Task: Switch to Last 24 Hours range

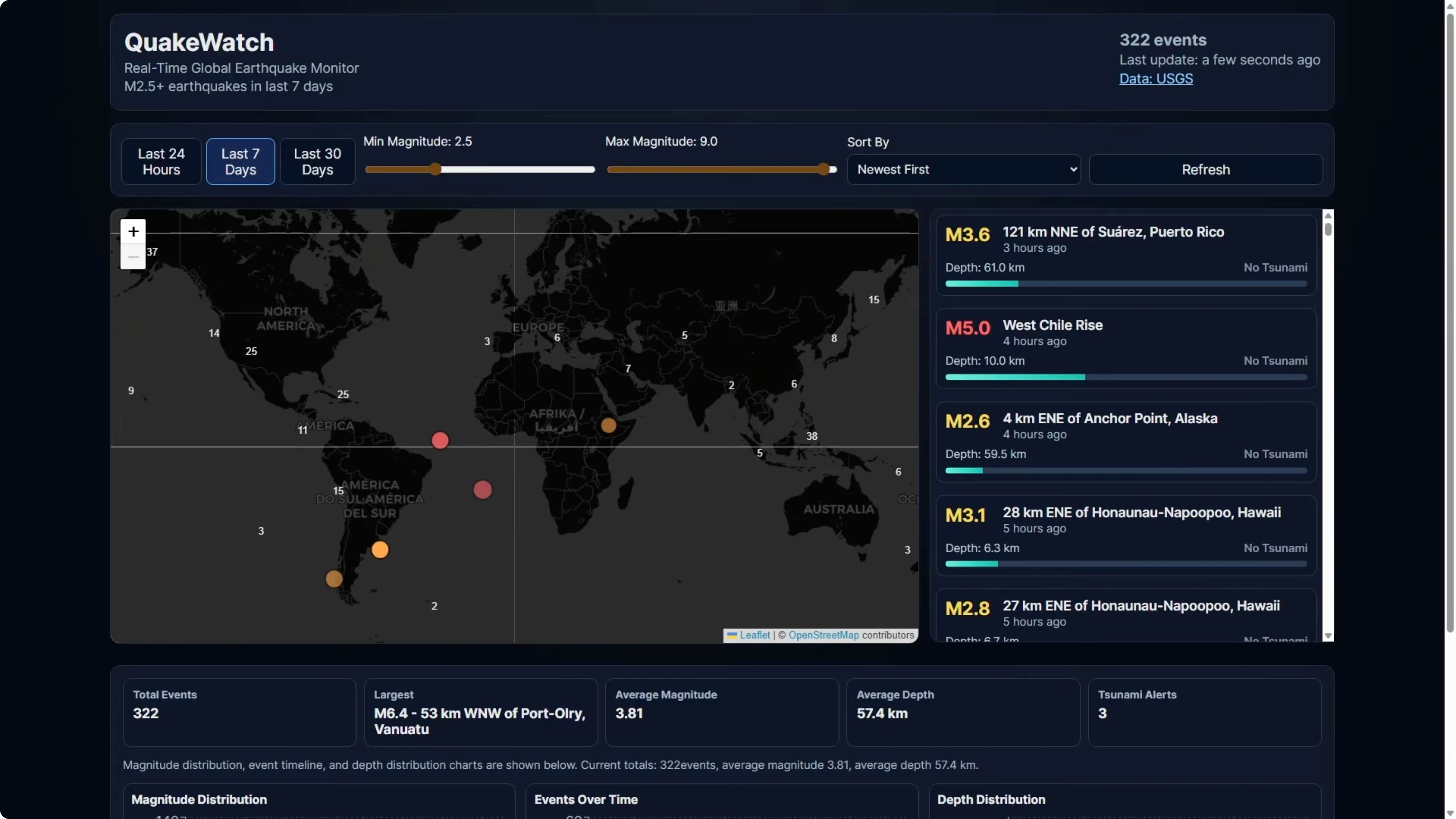Action: coord(161,162)
